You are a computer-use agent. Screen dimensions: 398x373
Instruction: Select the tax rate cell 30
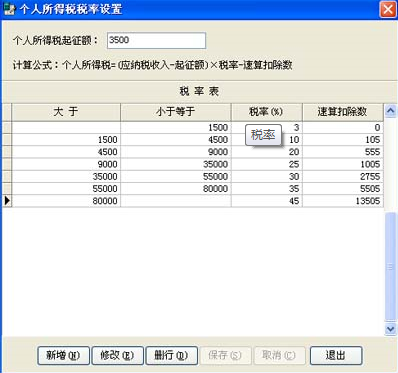click(x=267, y=177)
